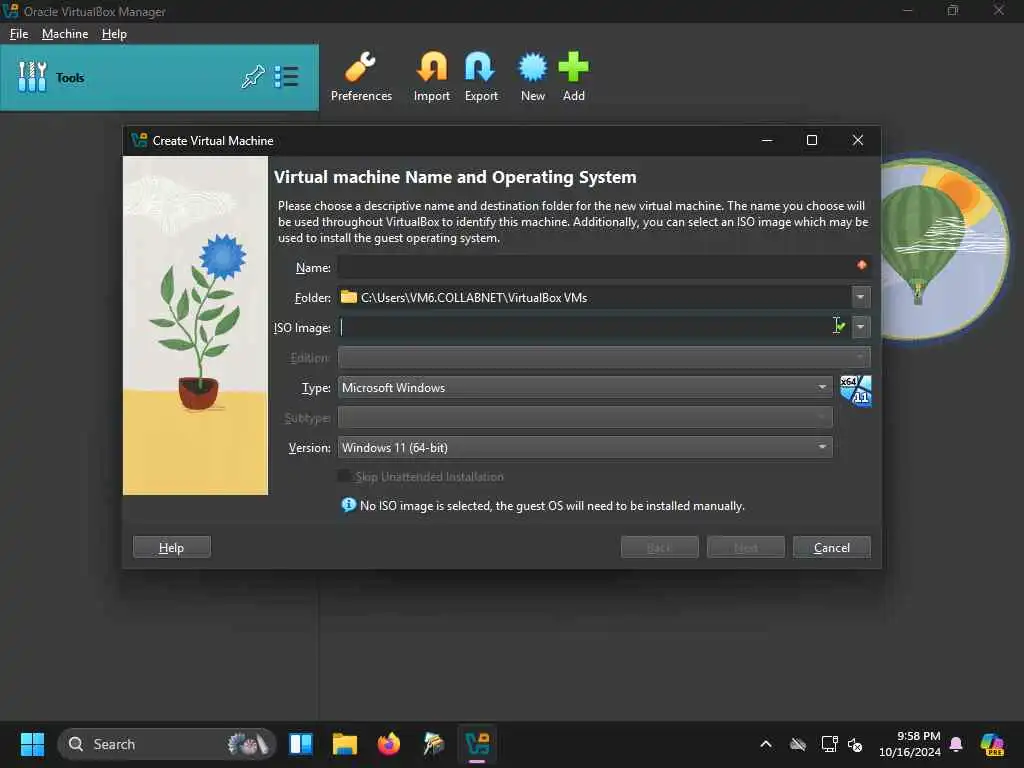Open Preferences in the VirtualBox toolbar
Viewport: 1024px width, 768px height.
pos(360,76)
